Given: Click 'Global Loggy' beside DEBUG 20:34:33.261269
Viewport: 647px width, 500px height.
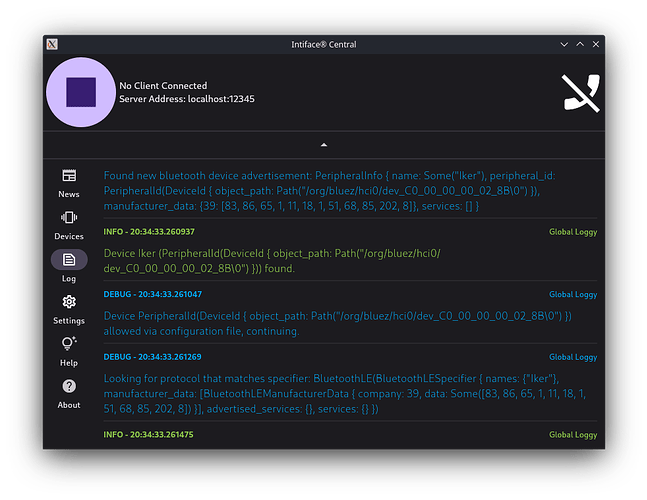Looking at the screenshot, I should pyautogui.click(x=573, y=358).
